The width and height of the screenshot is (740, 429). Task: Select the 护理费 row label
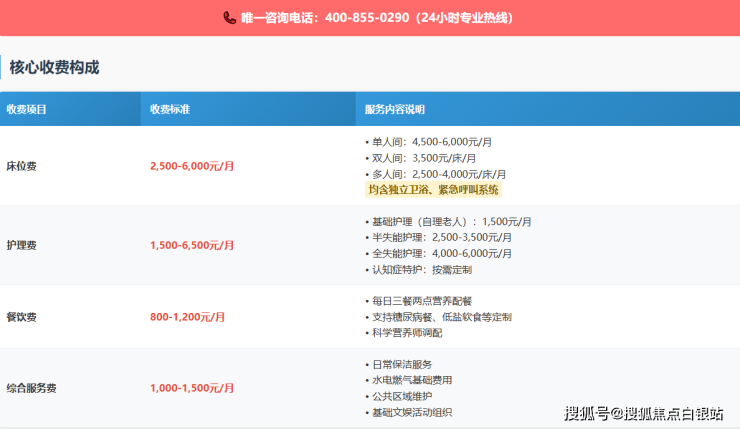pos(21,245)
